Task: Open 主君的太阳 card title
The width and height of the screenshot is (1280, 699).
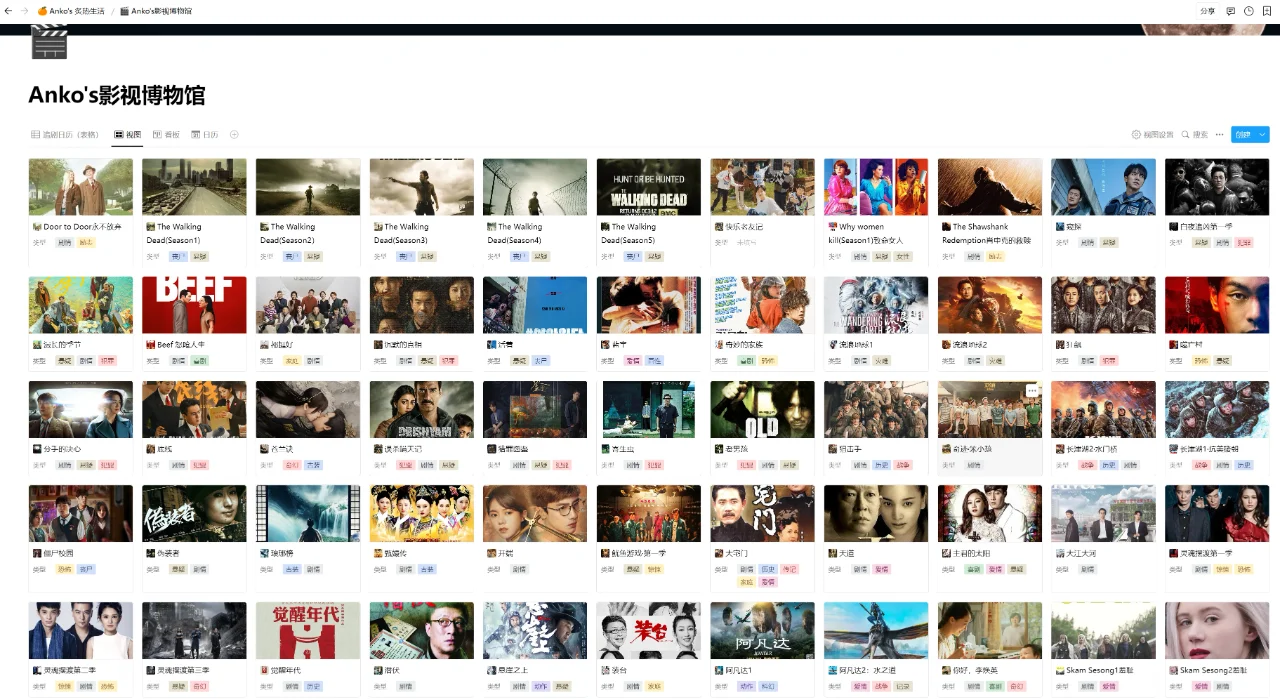Action: pos(972,553)
